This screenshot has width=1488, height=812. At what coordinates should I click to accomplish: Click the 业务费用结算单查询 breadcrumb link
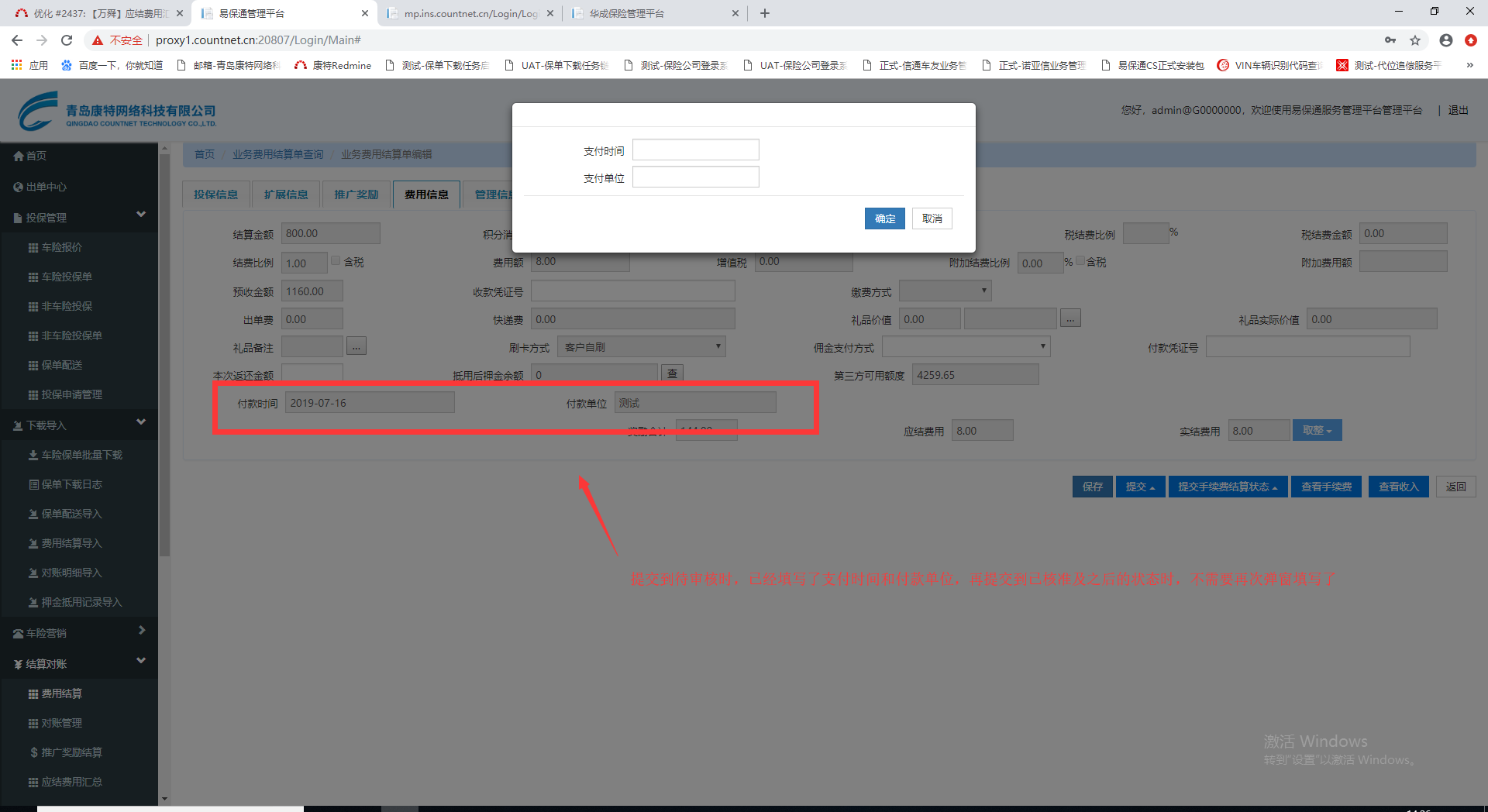tap(278, 154)
